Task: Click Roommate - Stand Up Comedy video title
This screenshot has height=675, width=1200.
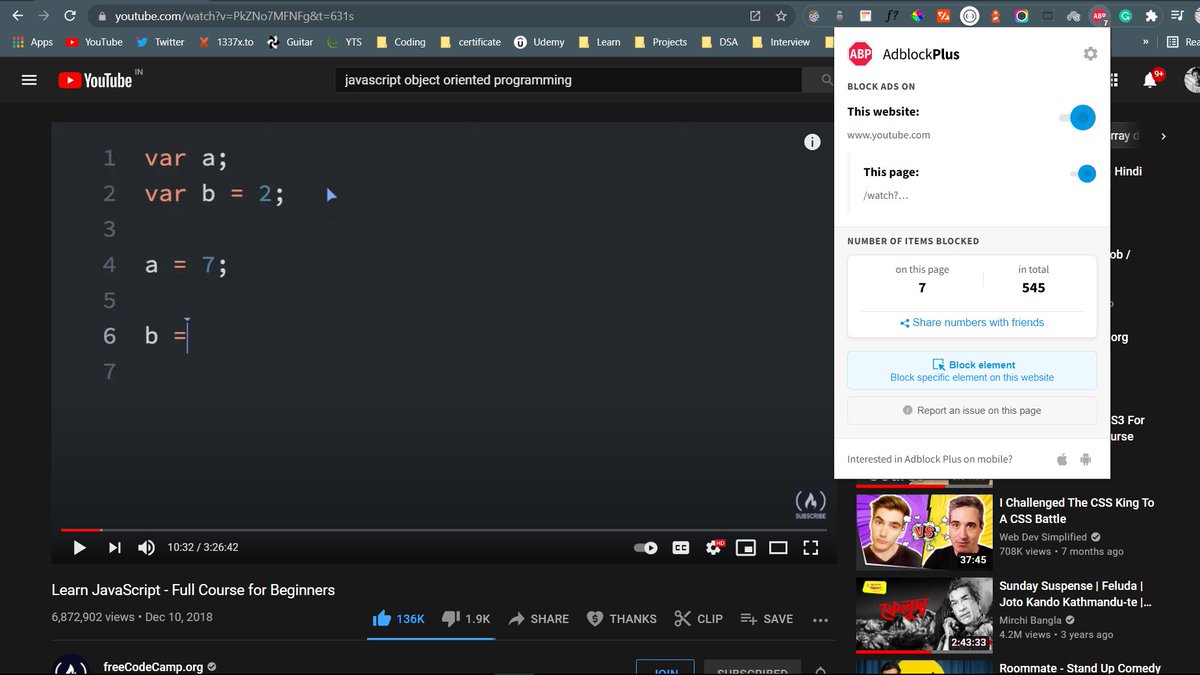Action: (x=1080, y=668)
